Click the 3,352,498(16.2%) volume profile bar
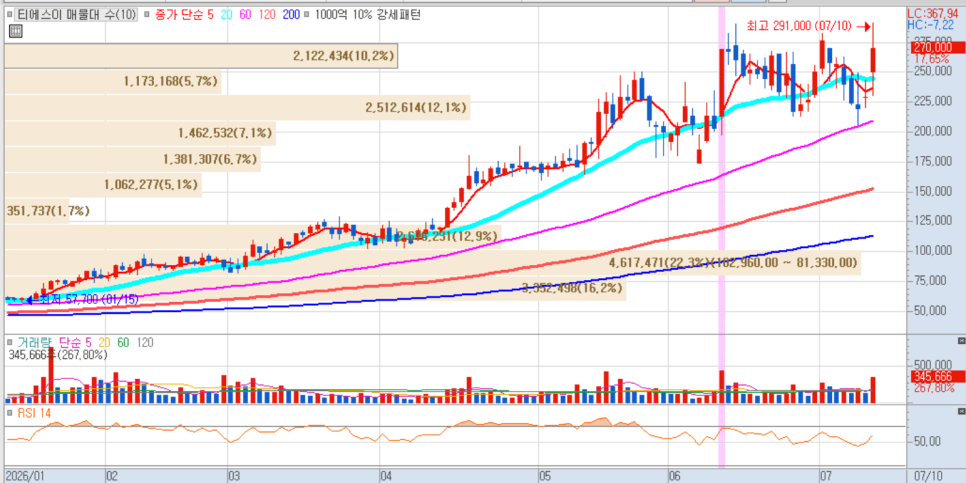 (x=315, y=288)
